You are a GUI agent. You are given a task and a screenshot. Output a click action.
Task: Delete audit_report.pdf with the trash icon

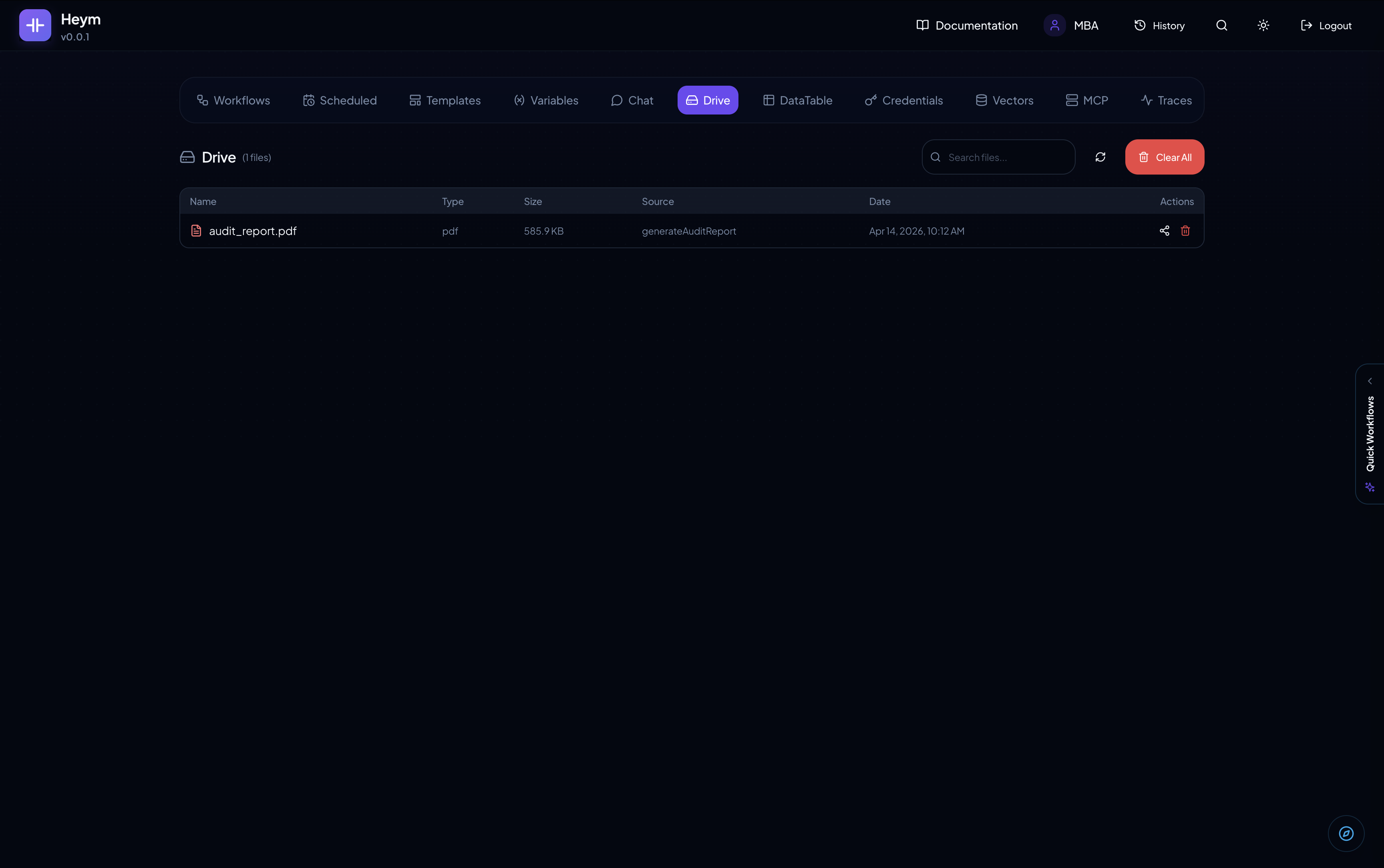click(x=1186, y=231)
